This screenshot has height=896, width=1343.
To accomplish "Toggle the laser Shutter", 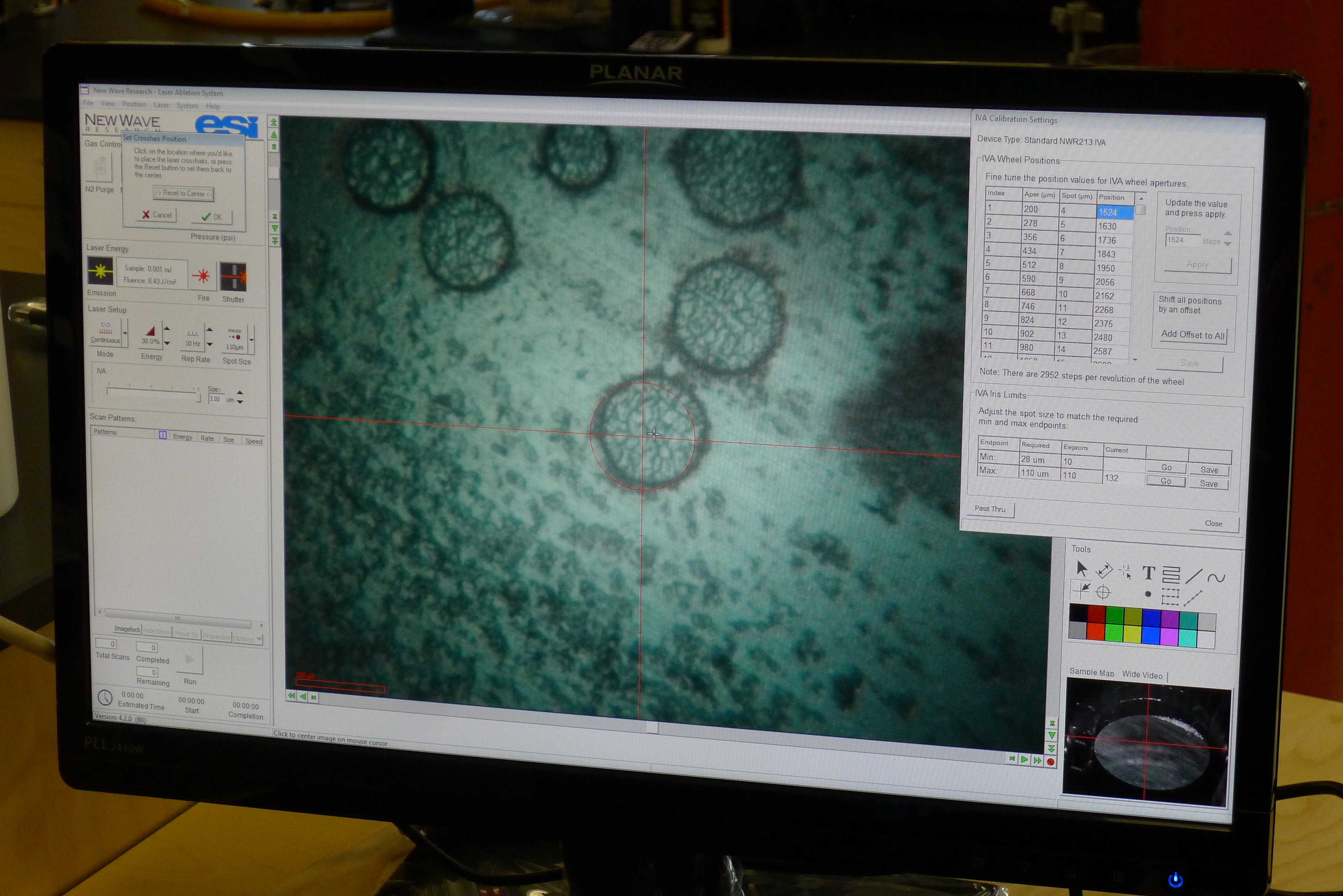I will tap(233, 277).
